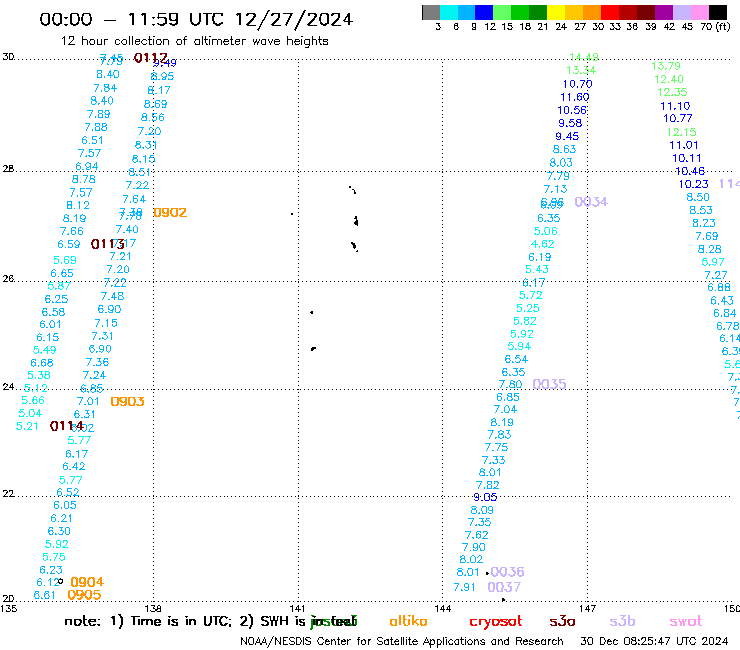
Task: Click the wave height value '14.49'
Action: (584, 57)
